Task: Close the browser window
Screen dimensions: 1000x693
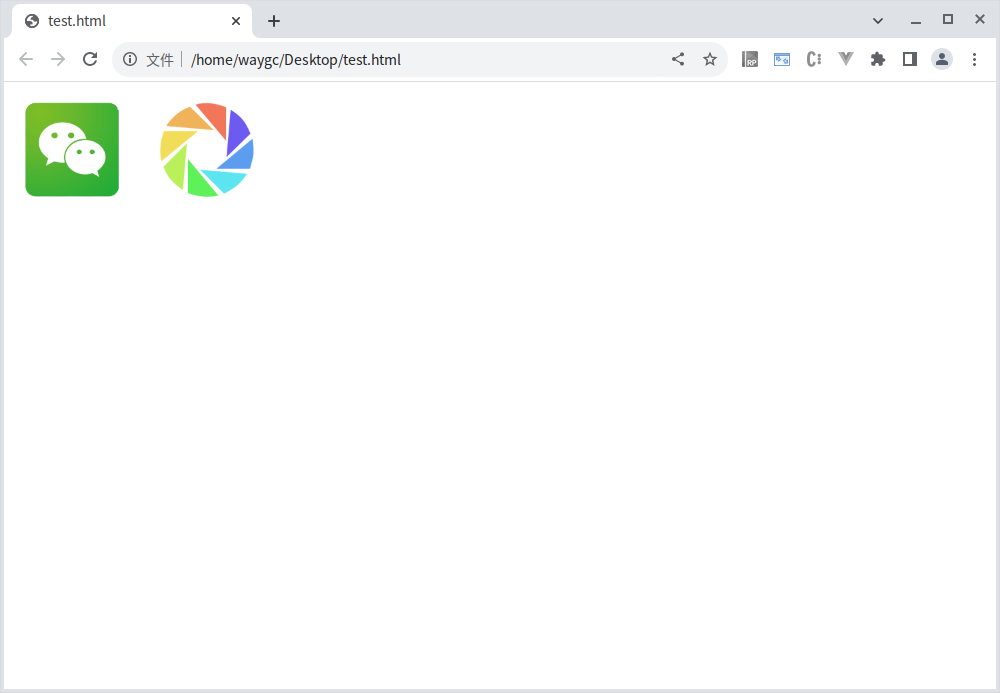Action: 980,20
